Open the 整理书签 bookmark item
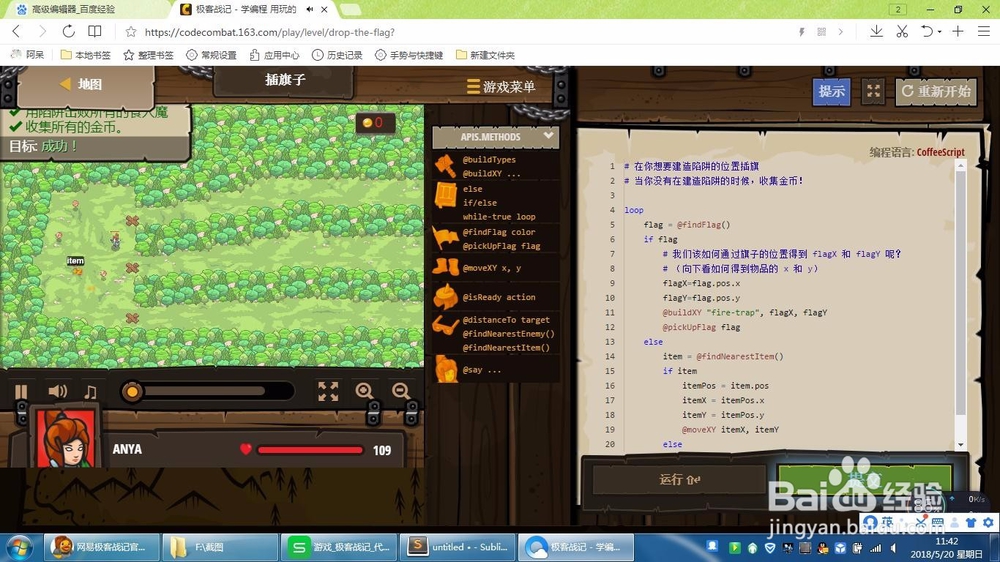1000x562 pixels. click(148, 55)
